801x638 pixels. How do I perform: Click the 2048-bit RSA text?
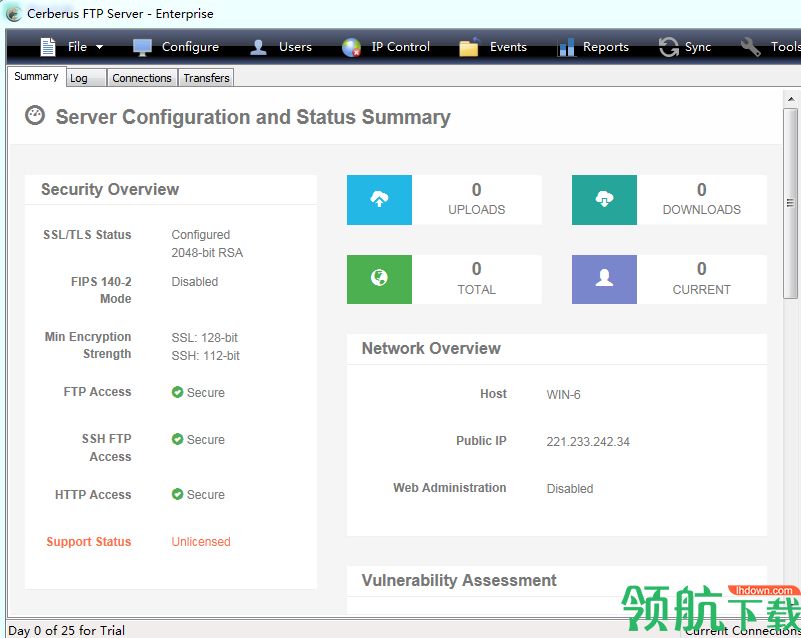coord(207,253)
